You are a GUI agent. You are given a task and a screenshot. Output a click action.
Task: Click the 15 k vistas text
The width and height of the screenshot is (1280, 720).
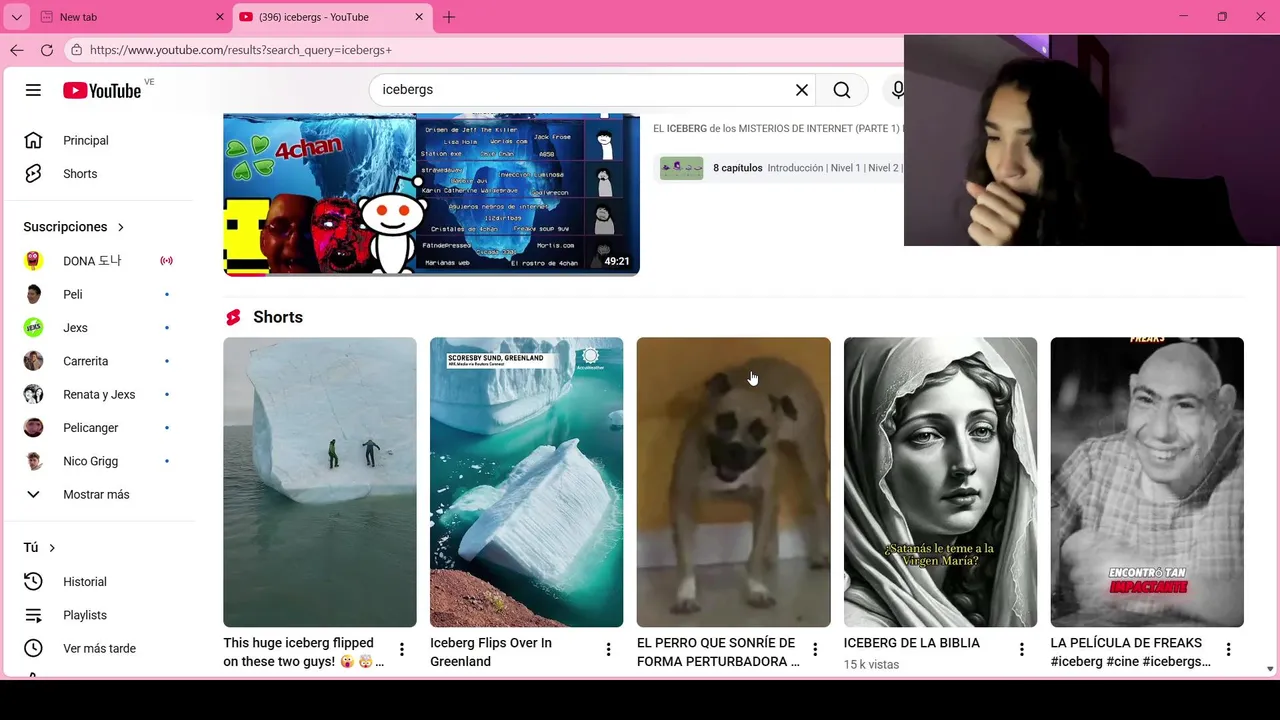[871, 665]
